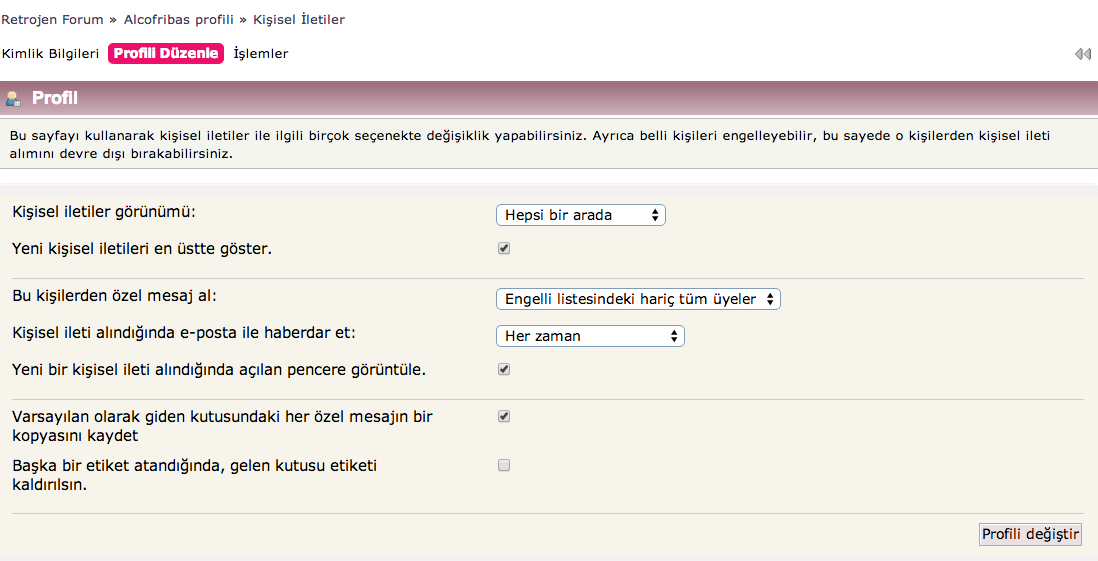Disable popup window on new message checkbox
This screenshot has width=1098, height=561.
(x=503, y=369)
